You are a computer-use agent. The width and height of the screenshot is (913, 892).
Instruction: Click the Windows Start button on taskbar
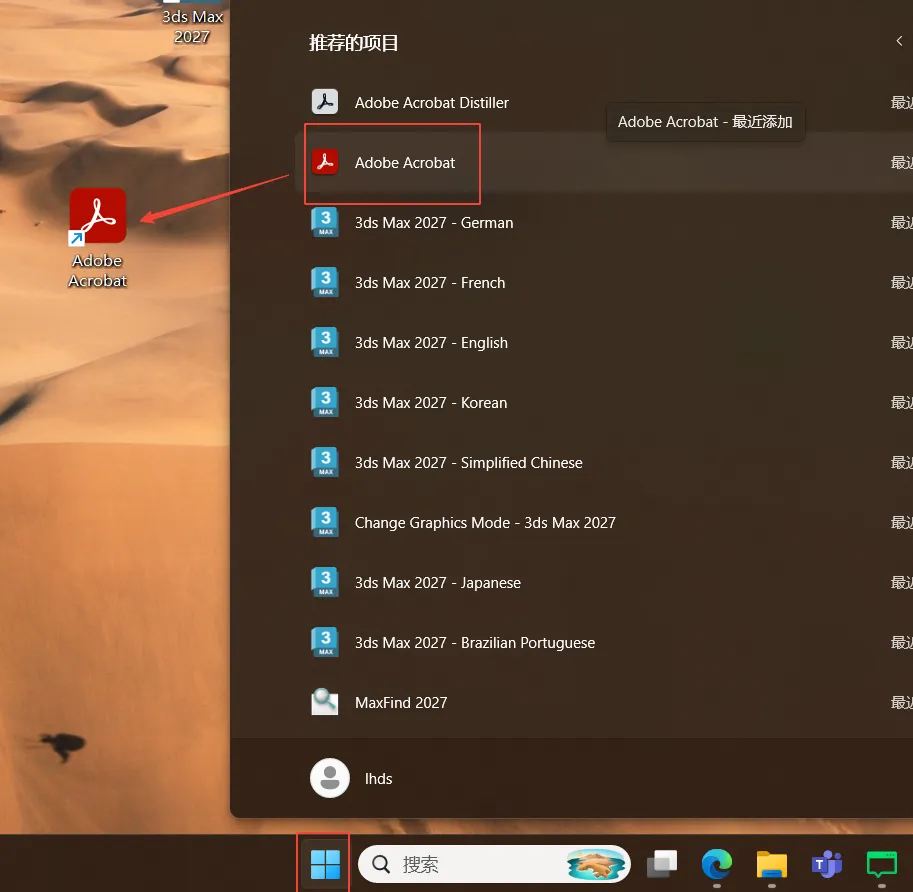[325, 864]
